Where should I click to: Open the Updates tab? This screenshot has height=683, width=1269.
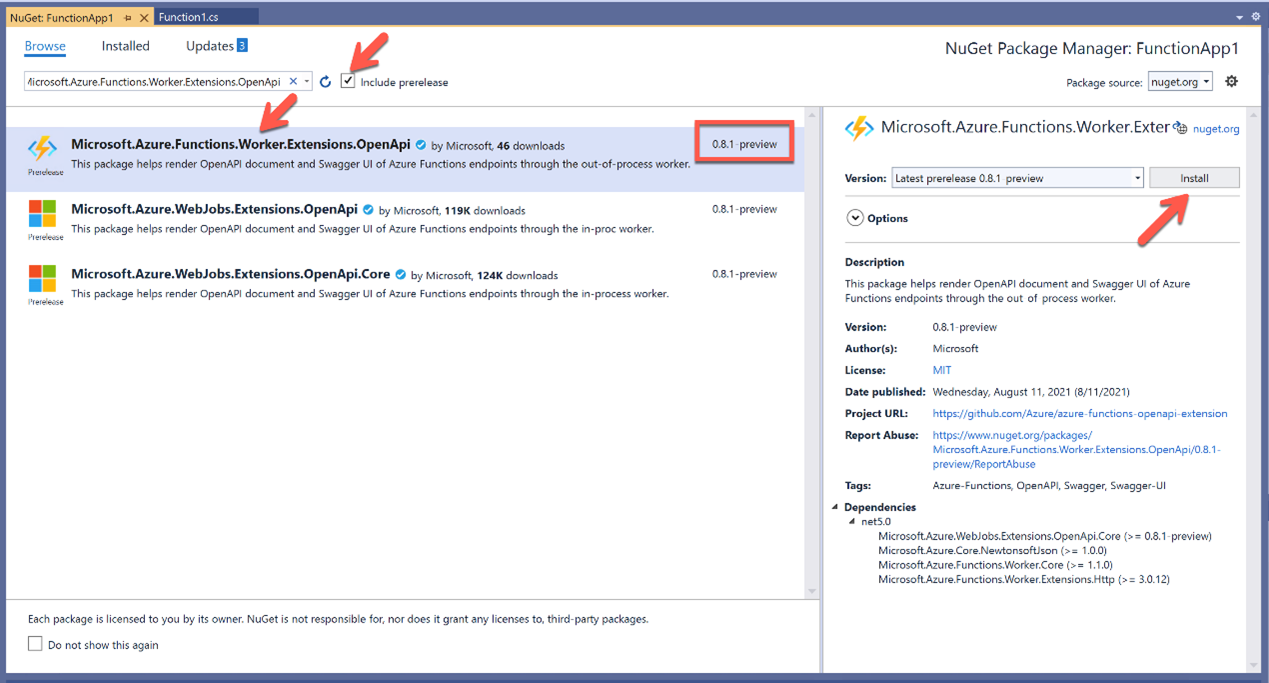pos(210,46)
